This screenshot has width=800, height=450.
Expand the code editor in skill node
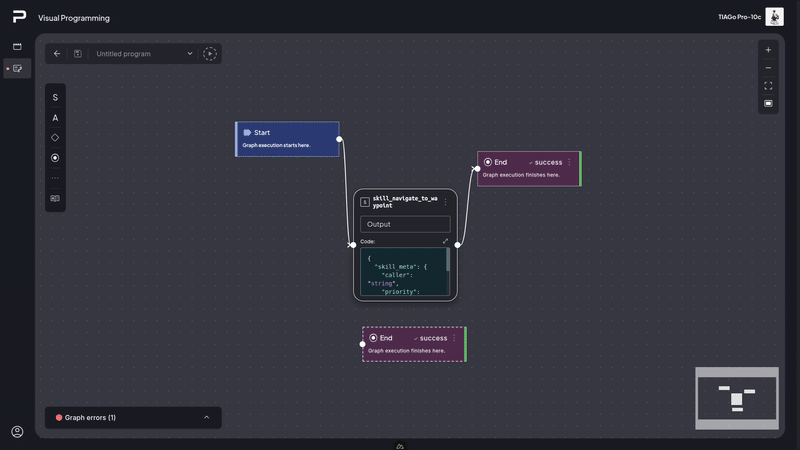(445, 241)
